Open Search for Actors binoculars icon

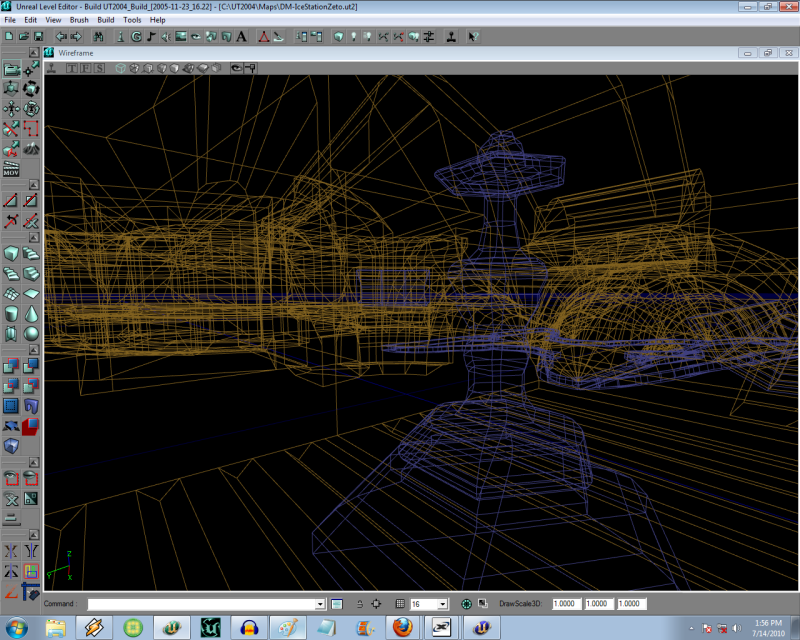tap(98, 36)
